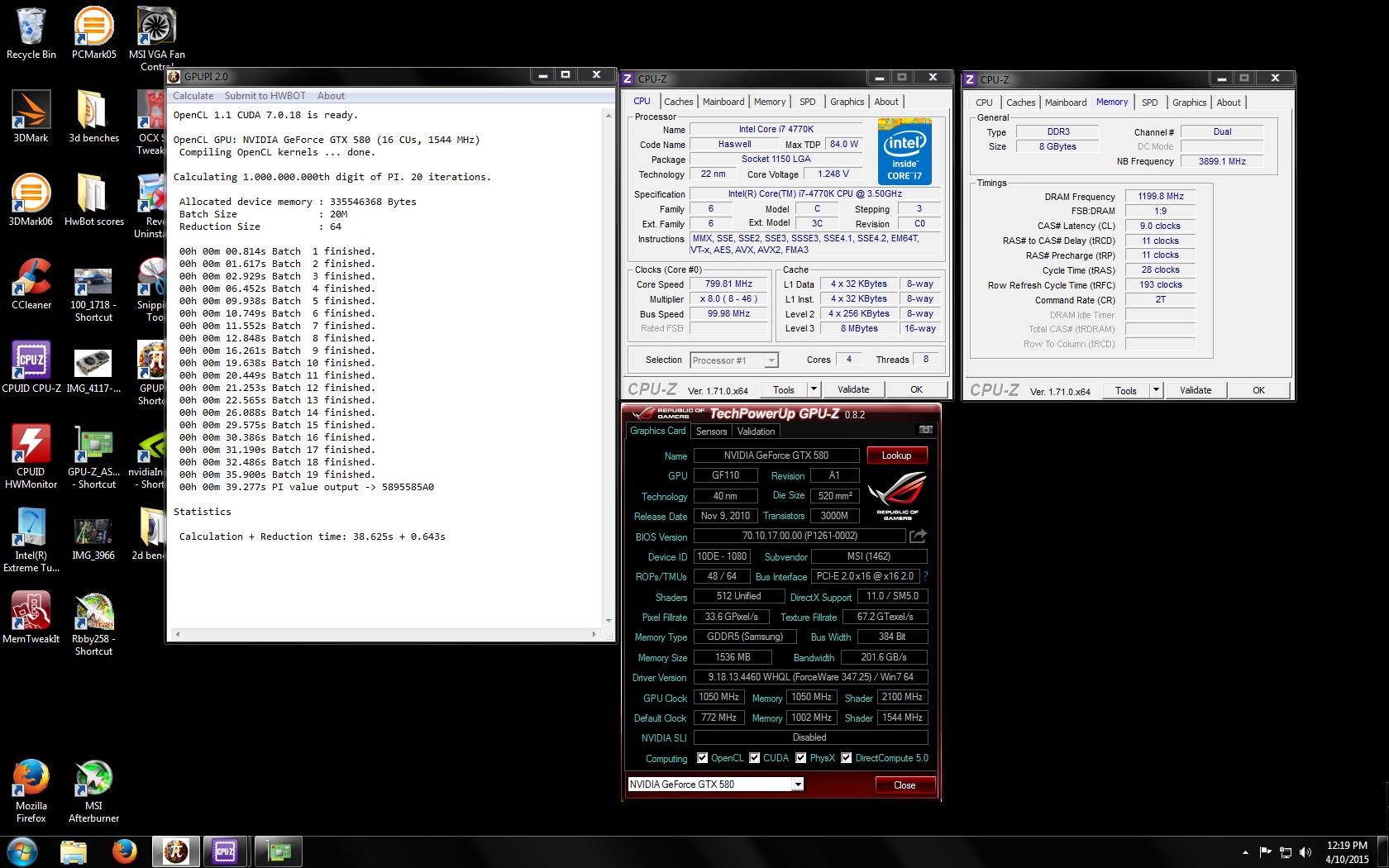Open 3DMark desktop shortcut

31,117
